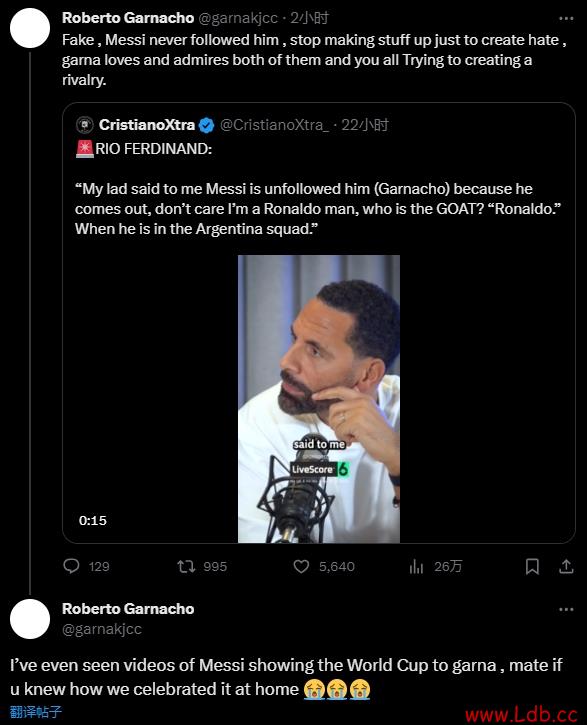Open the top tweet's three-dot more menu
The image size is (587, 725).
(566, 18)
